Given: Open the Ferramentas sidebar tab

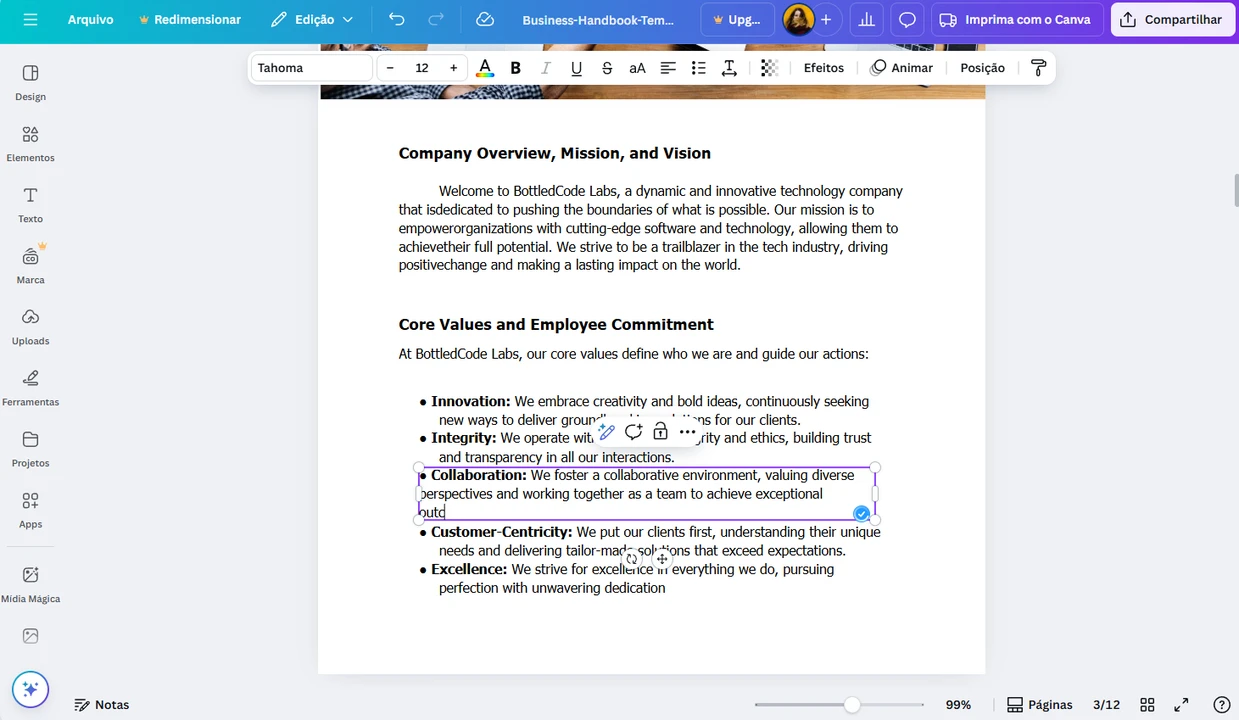Looking at the screenshot, I should pyautogui.click(x=30, y=388).
